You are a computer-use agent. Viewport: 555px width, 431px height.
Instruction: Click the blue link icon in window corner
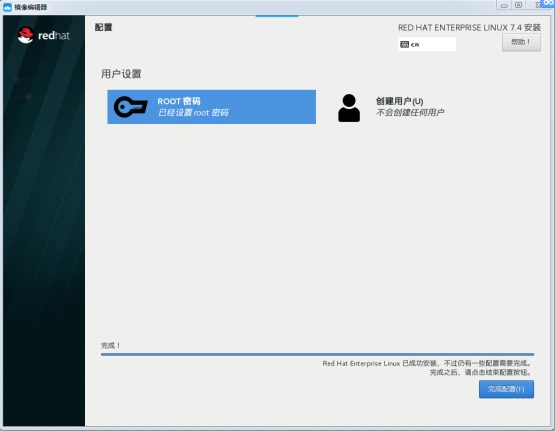(x=549, y=3)
